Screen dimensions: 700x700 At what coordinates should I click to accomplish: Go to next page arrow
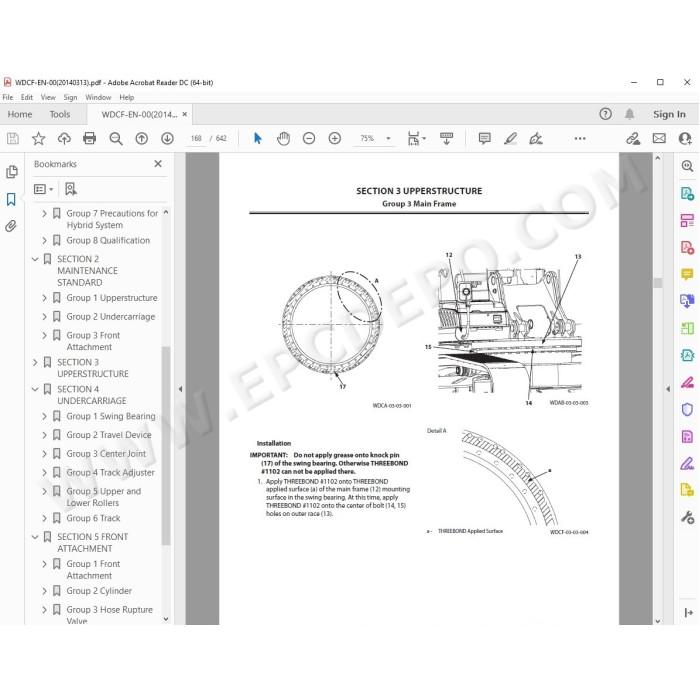point(167,138)
